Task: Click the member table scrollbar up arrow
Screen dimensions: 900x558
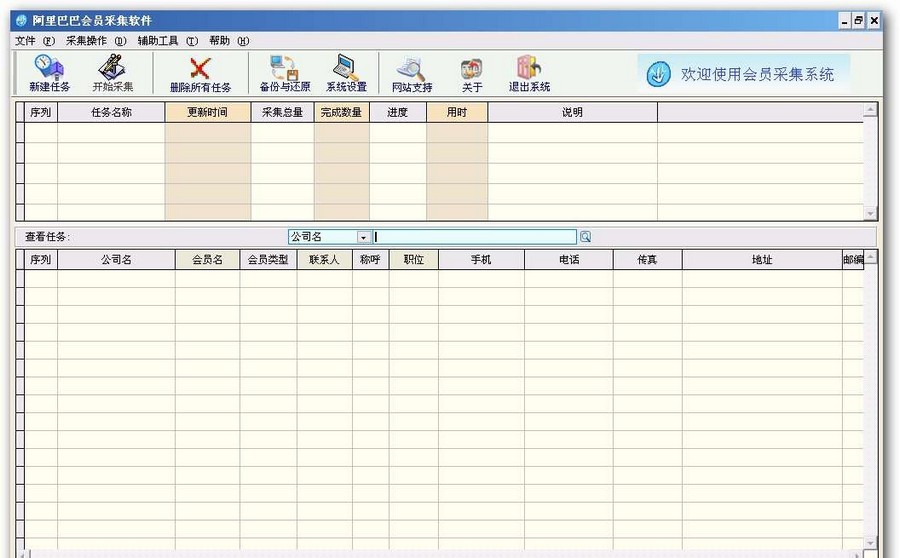Action: tap(870, 257)
